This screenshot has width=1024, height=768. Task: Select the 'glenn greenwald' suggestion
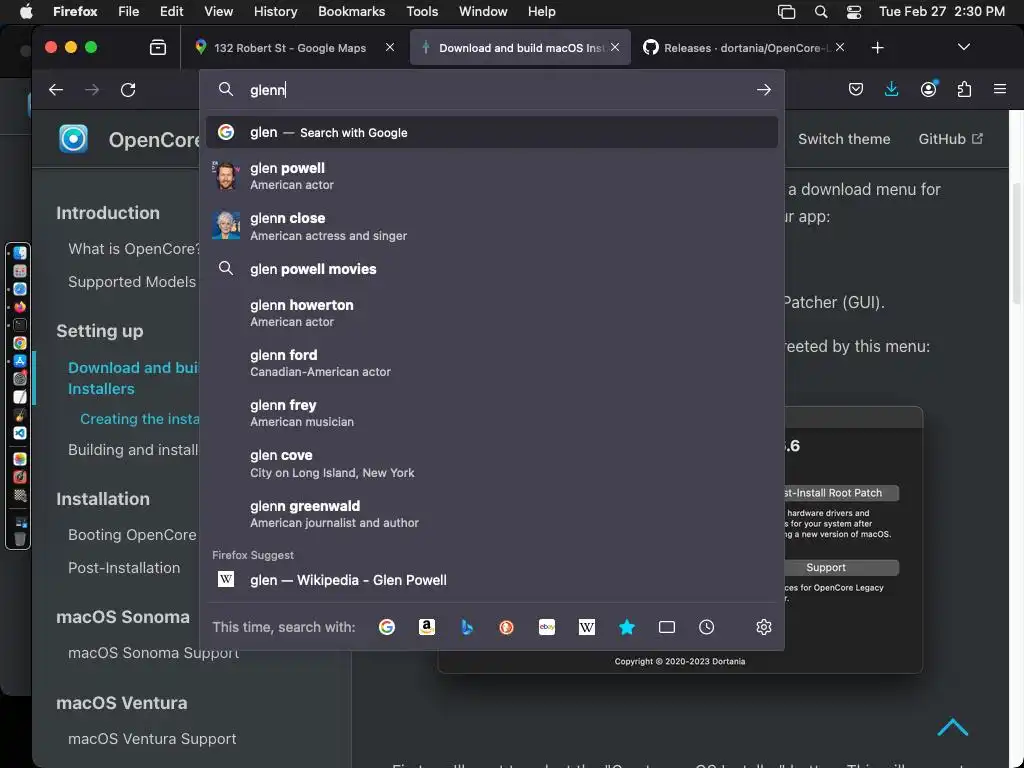(x=492, y=513)
